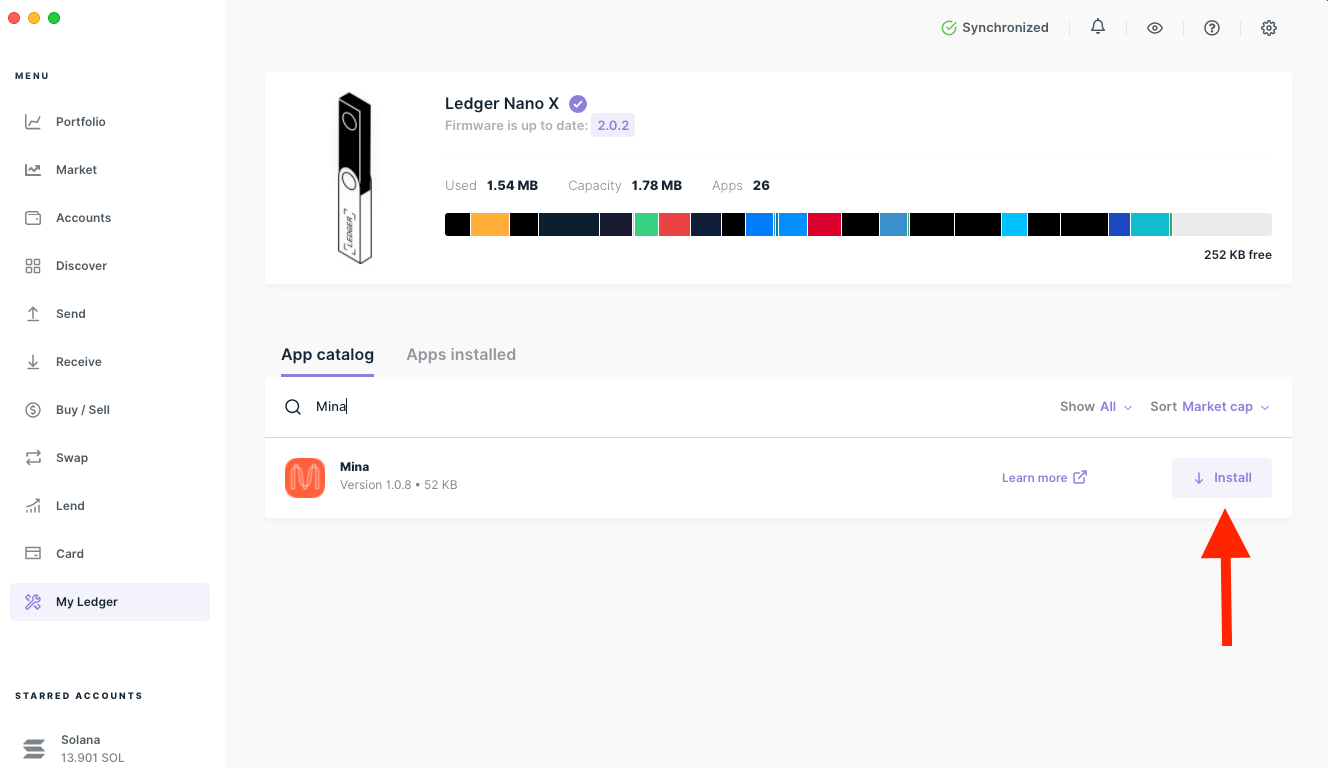Open Lend menu item
The height and width of the screenshot is (768, 1328).
point(110,506)
